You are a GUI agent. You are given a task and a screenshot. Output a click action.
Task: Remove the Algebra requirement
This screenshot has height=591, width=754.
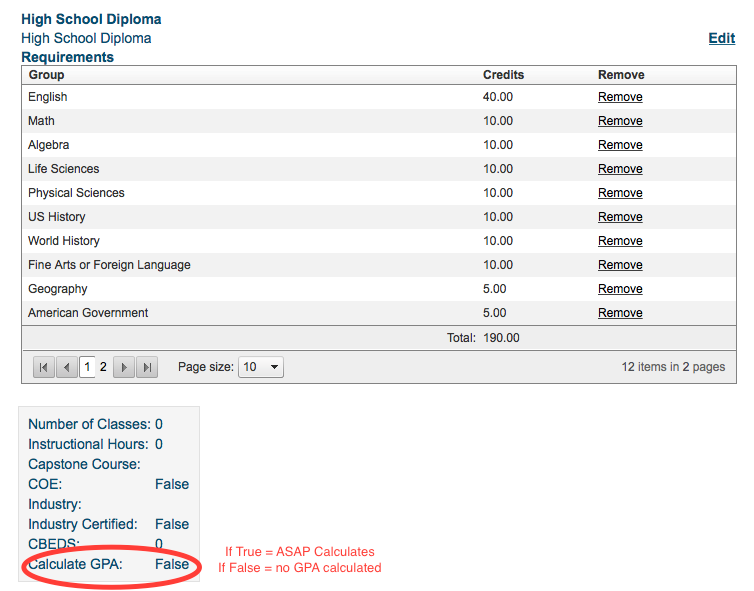click(x=620, y=145)
